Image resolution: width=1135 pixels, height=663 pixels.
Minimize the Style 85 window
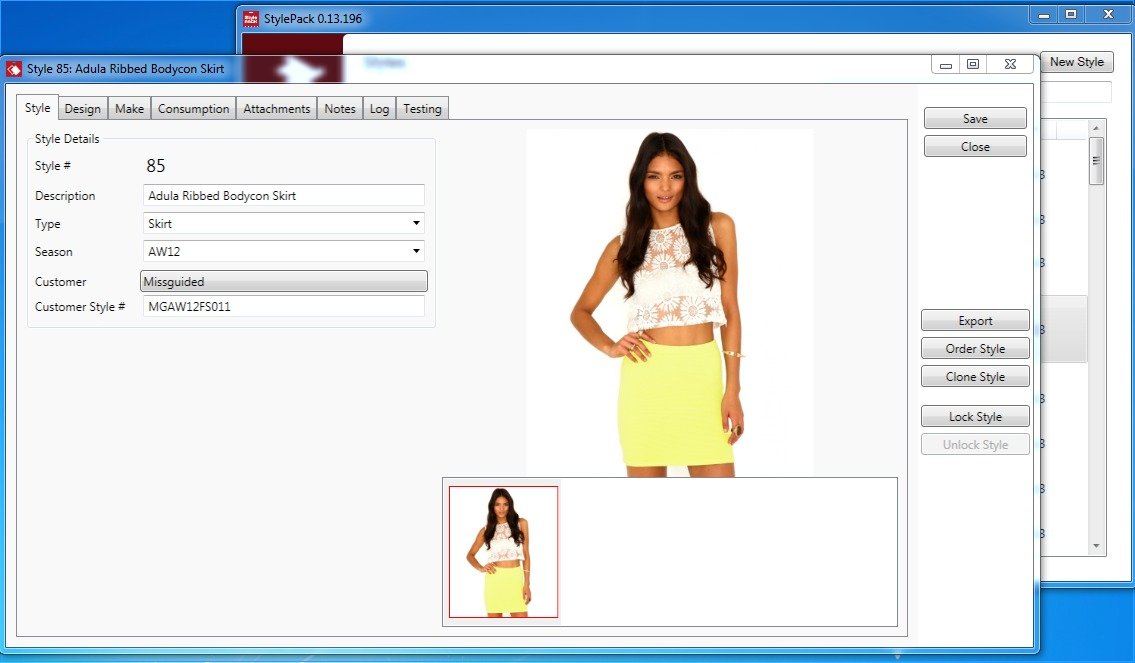[x=945, y=64]
